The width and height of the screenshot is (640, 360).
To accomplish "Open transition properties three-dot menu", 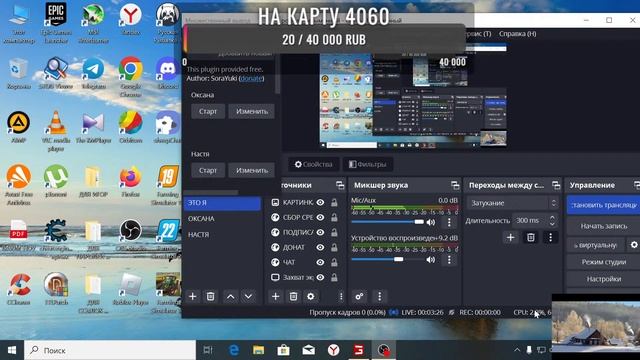I will click(x=550, y=237).
